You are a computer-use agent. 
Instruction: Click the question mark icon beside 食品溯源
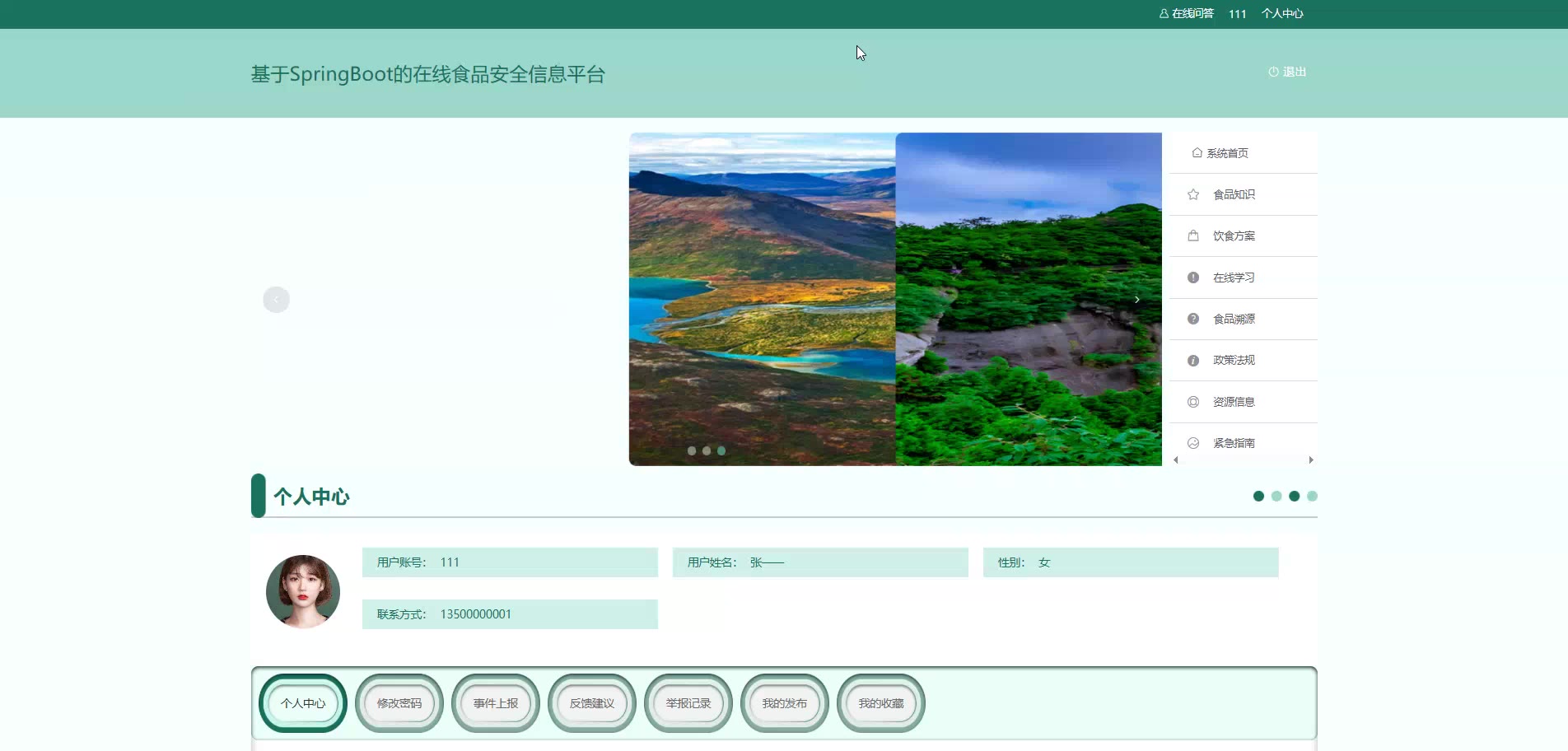[1192, 319]
